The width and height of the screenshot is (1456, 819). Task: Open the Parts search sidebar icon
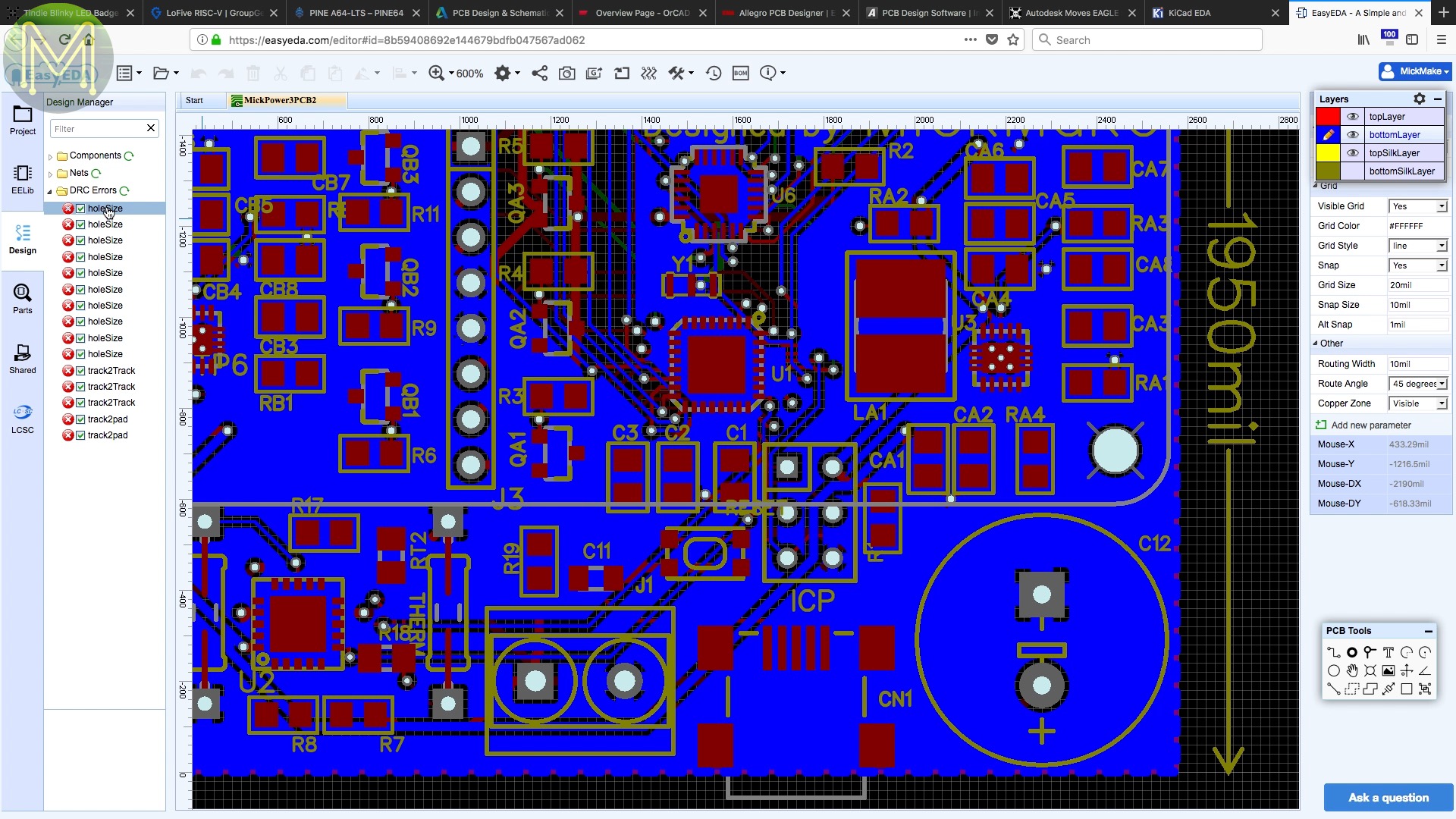22,298
